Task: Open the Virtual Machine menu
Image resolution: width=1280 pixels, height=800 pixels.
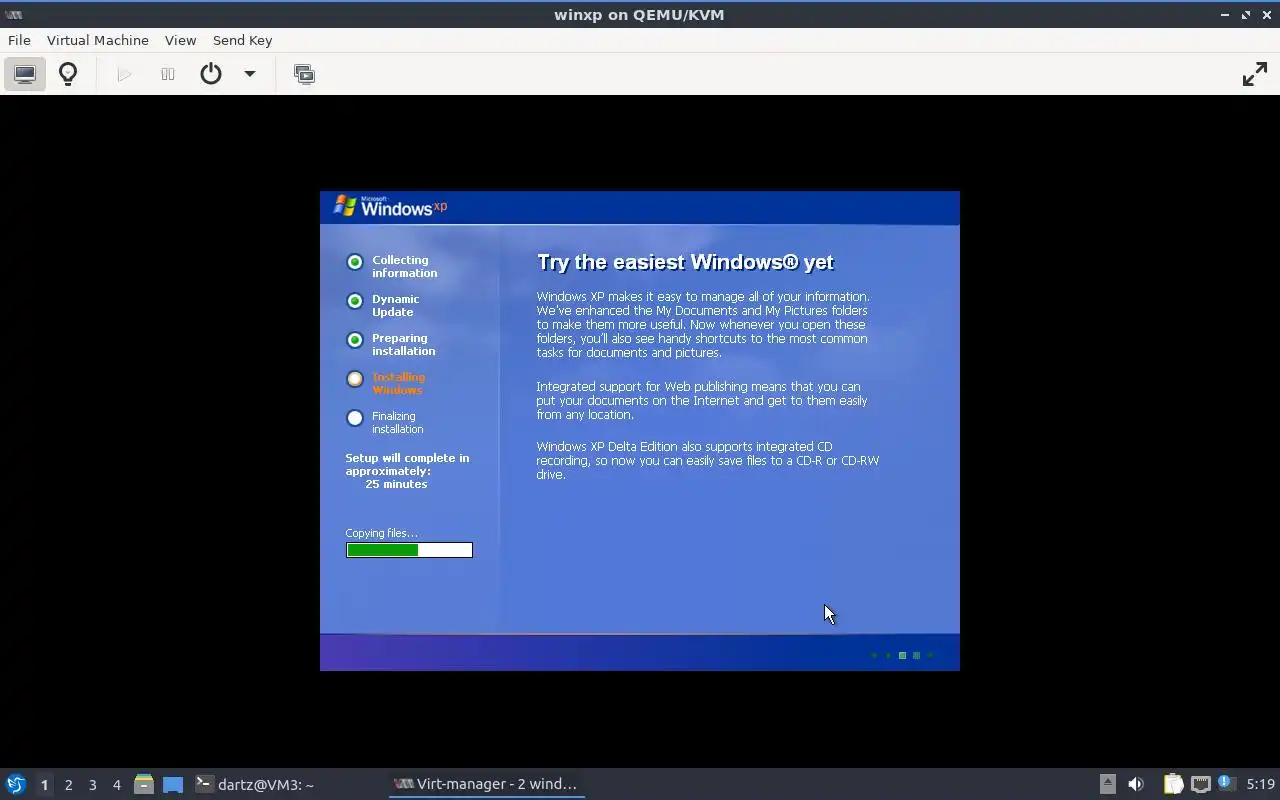Action: point(98,40)
